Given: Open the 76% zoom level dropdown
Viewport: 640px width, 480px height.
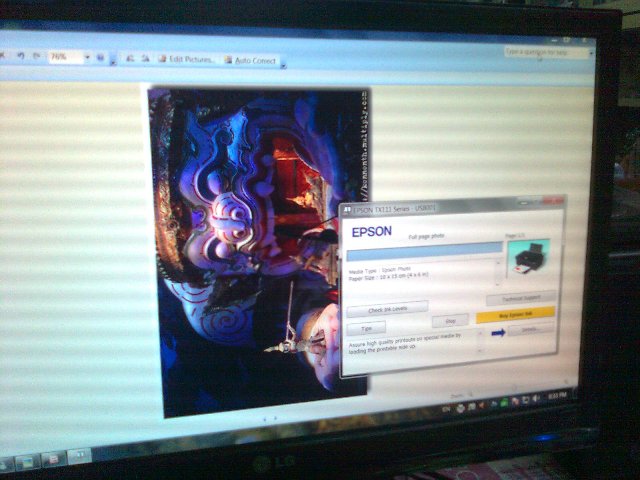Looking at the screenshot, I should 87,58.
